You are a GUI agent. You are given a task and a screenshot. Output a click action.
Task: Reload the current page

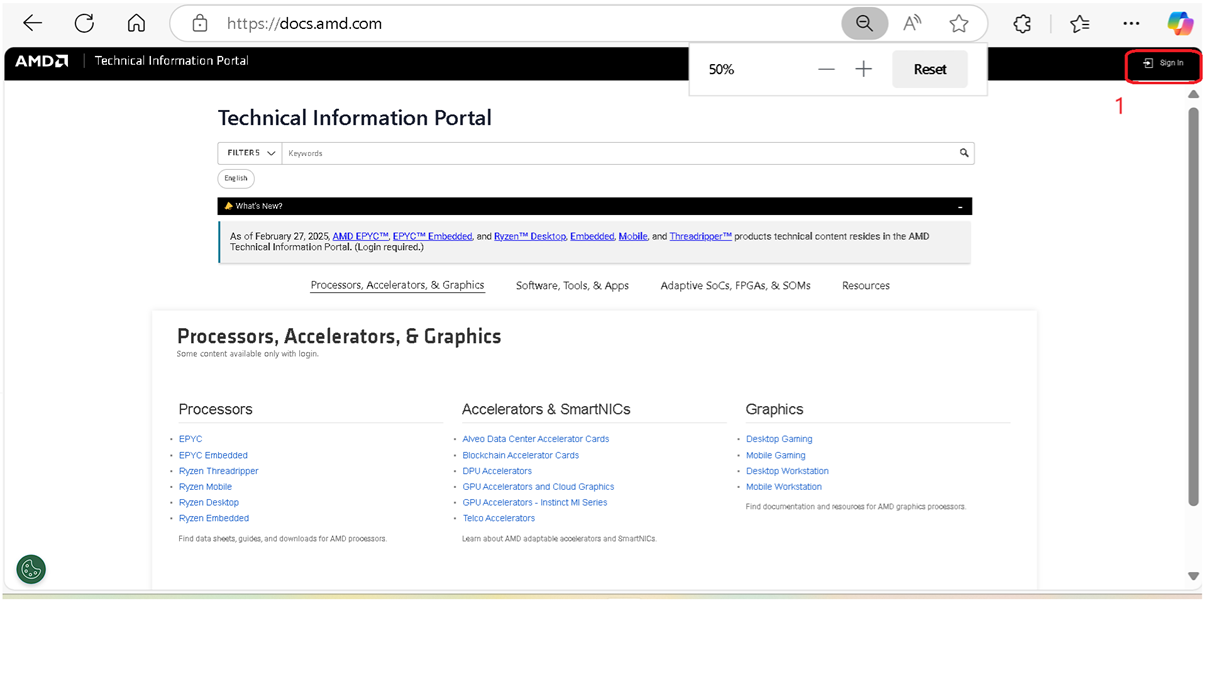tap(84, 23)
